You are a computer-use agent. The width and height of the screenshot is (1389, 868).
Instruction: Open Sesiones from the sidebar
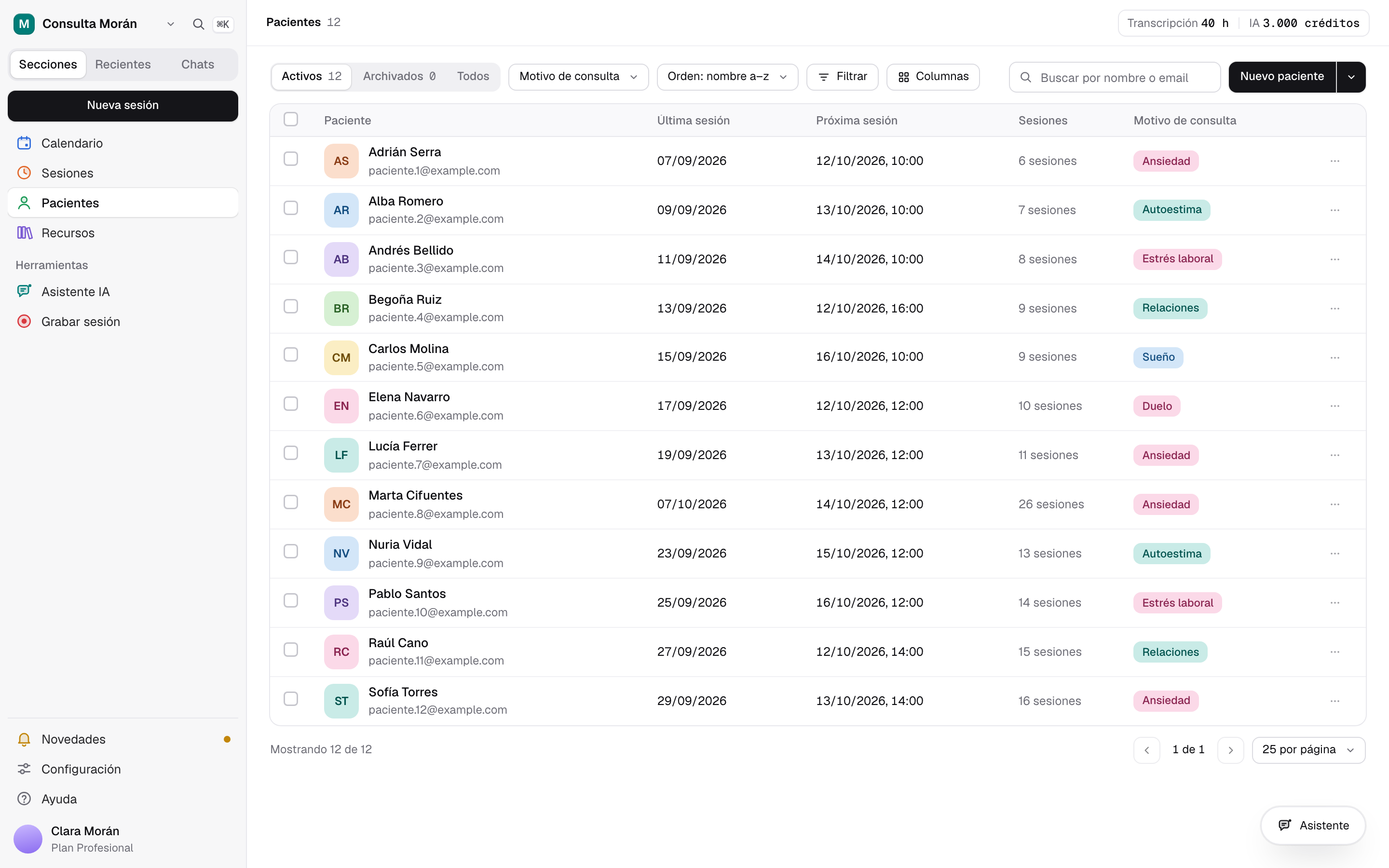pyautogui.click(x=123, y=173)
